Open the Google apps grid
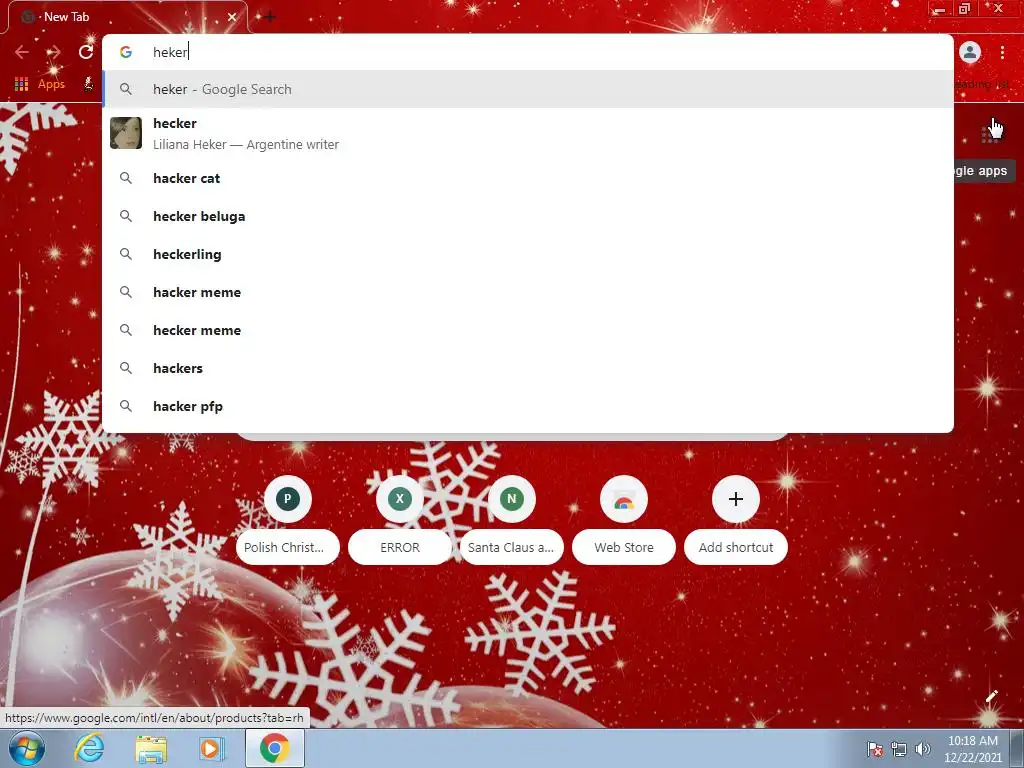This screenshot has width=1024, height=768. [x=991, y=133]
